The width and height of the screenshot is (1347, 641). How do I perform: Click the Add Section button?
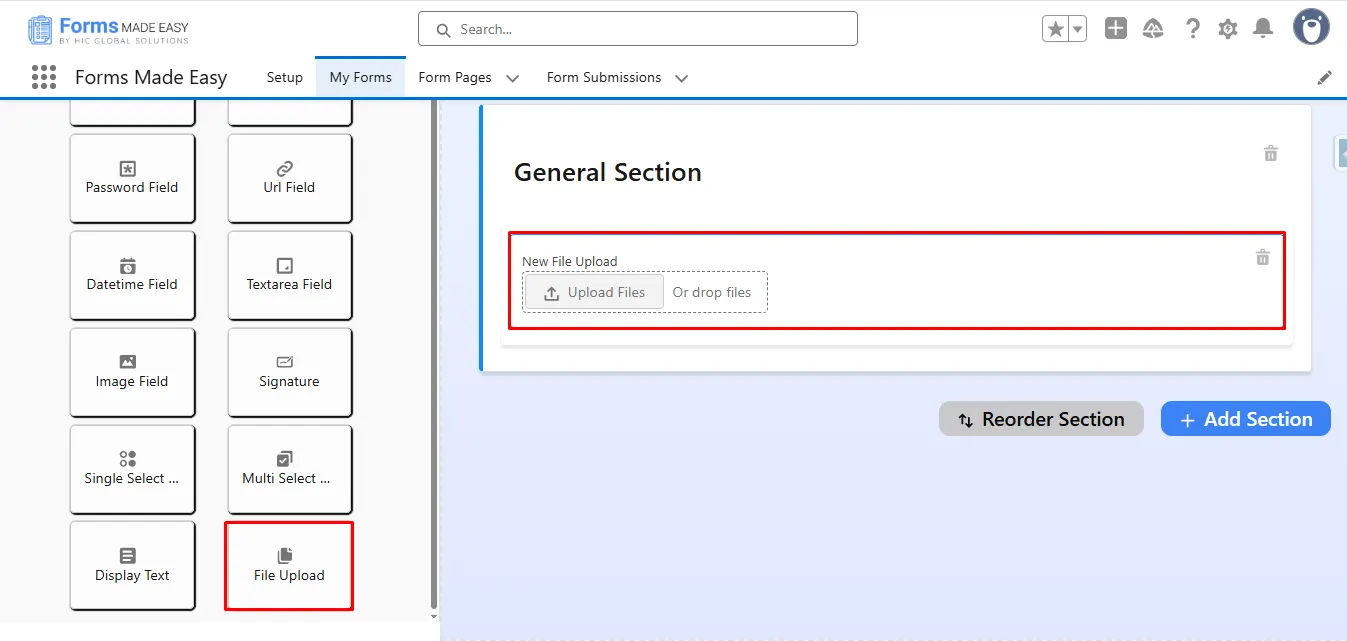coord(1245,419)
